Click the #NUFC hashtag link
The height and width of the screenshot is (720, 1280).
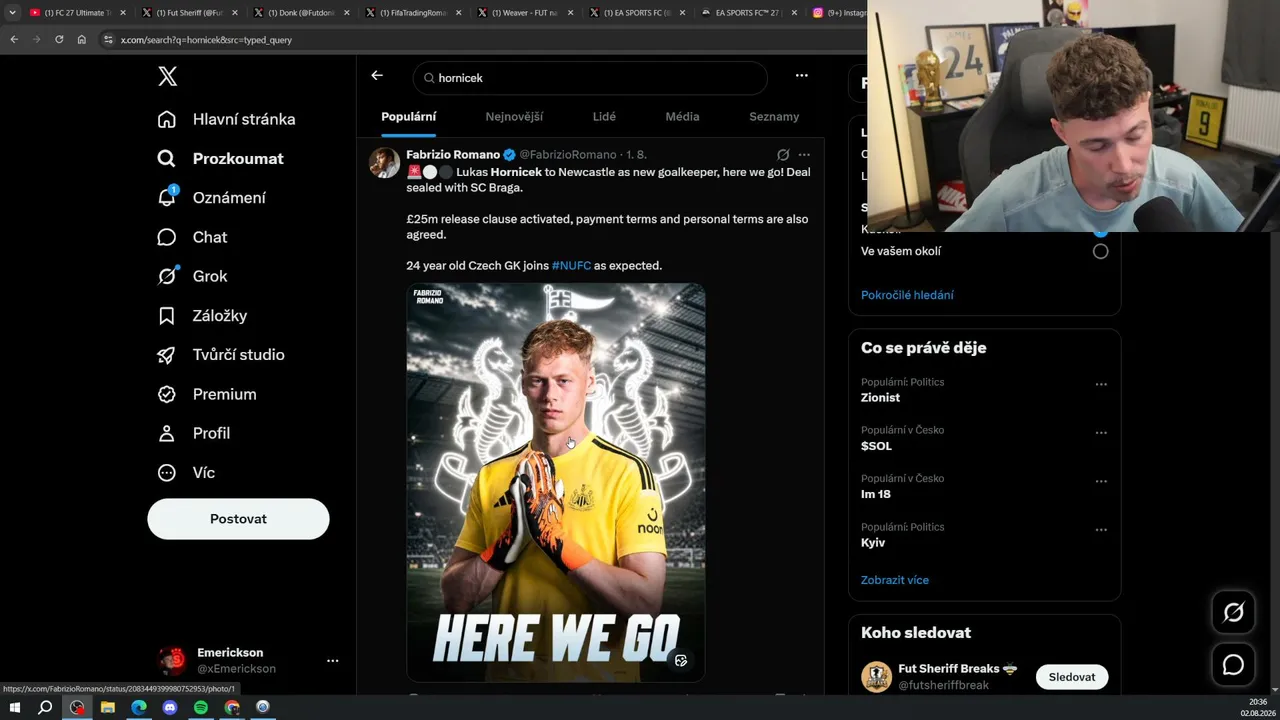coord(571,266)
